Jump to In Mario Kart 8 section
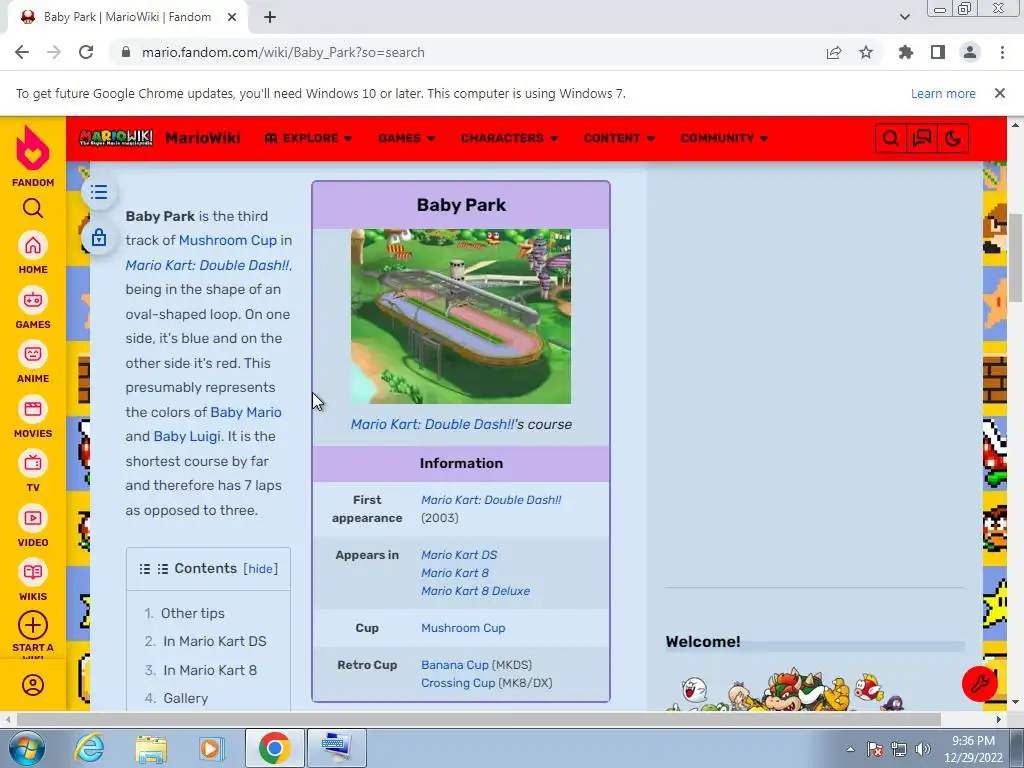This screenshot has height=768, width=1024. tap(210, 670)
